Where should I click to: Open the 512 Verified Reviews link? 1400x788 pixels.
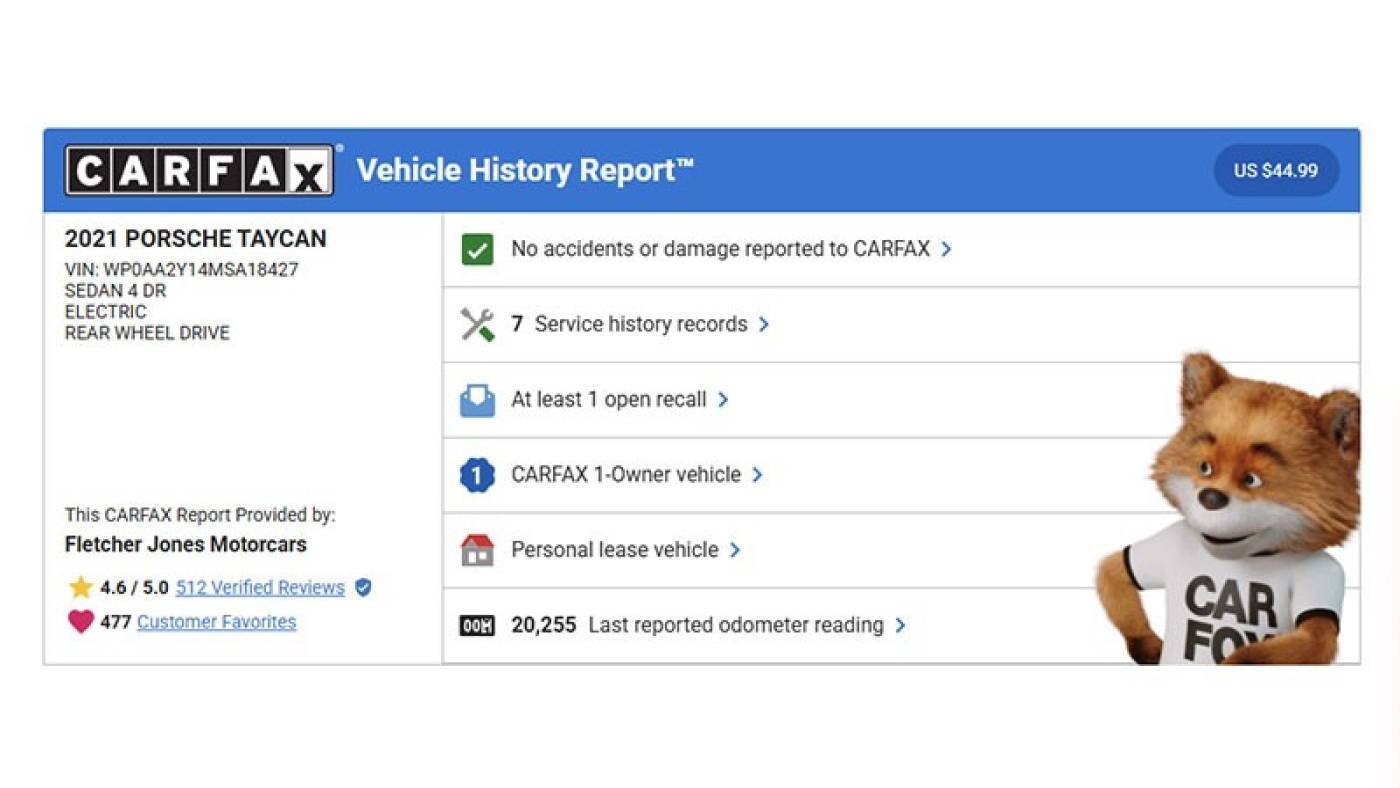click(260, 588)
